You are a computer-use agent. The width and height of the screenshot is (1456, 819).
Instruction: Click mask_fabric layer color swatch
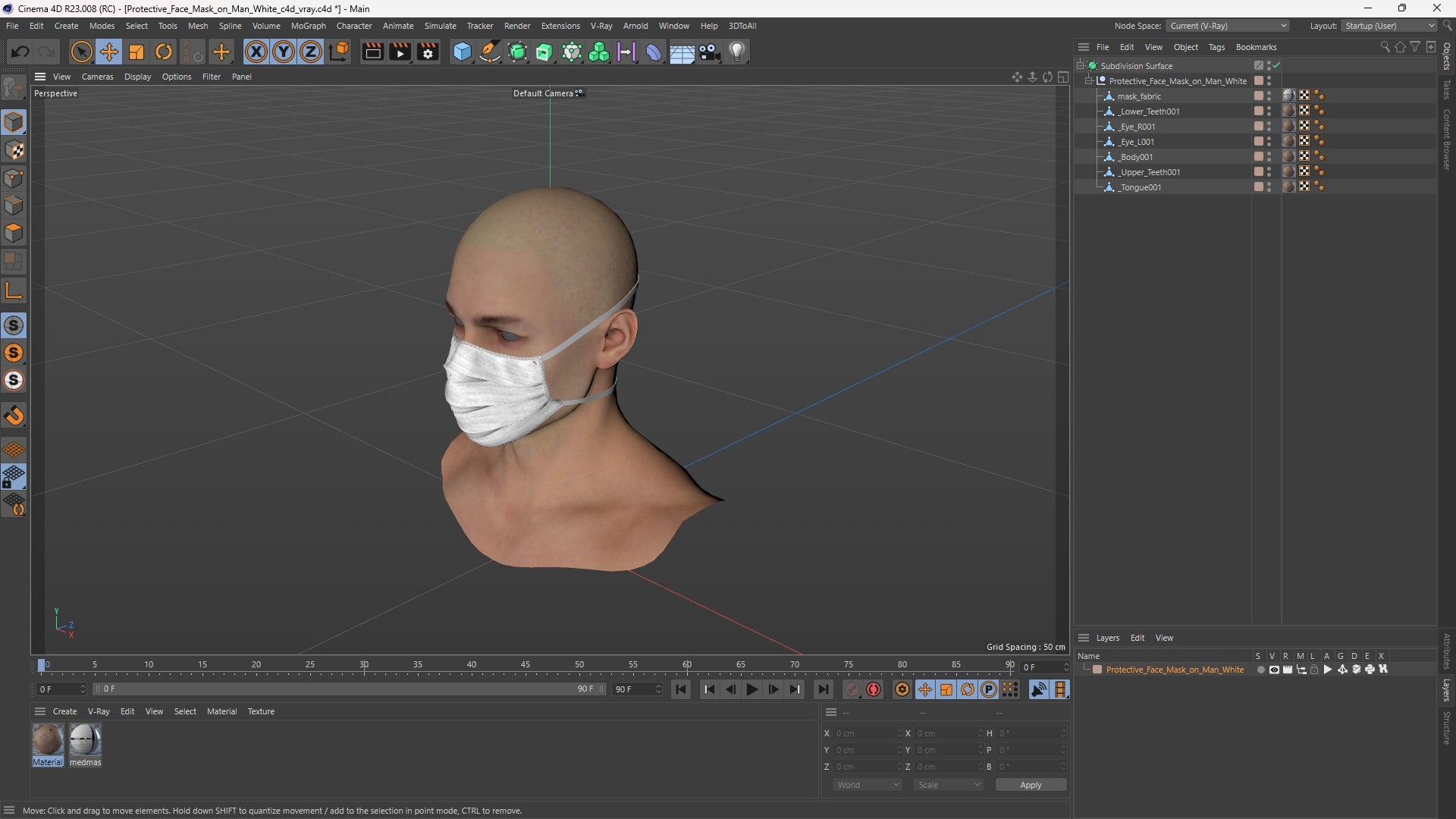1258,96
